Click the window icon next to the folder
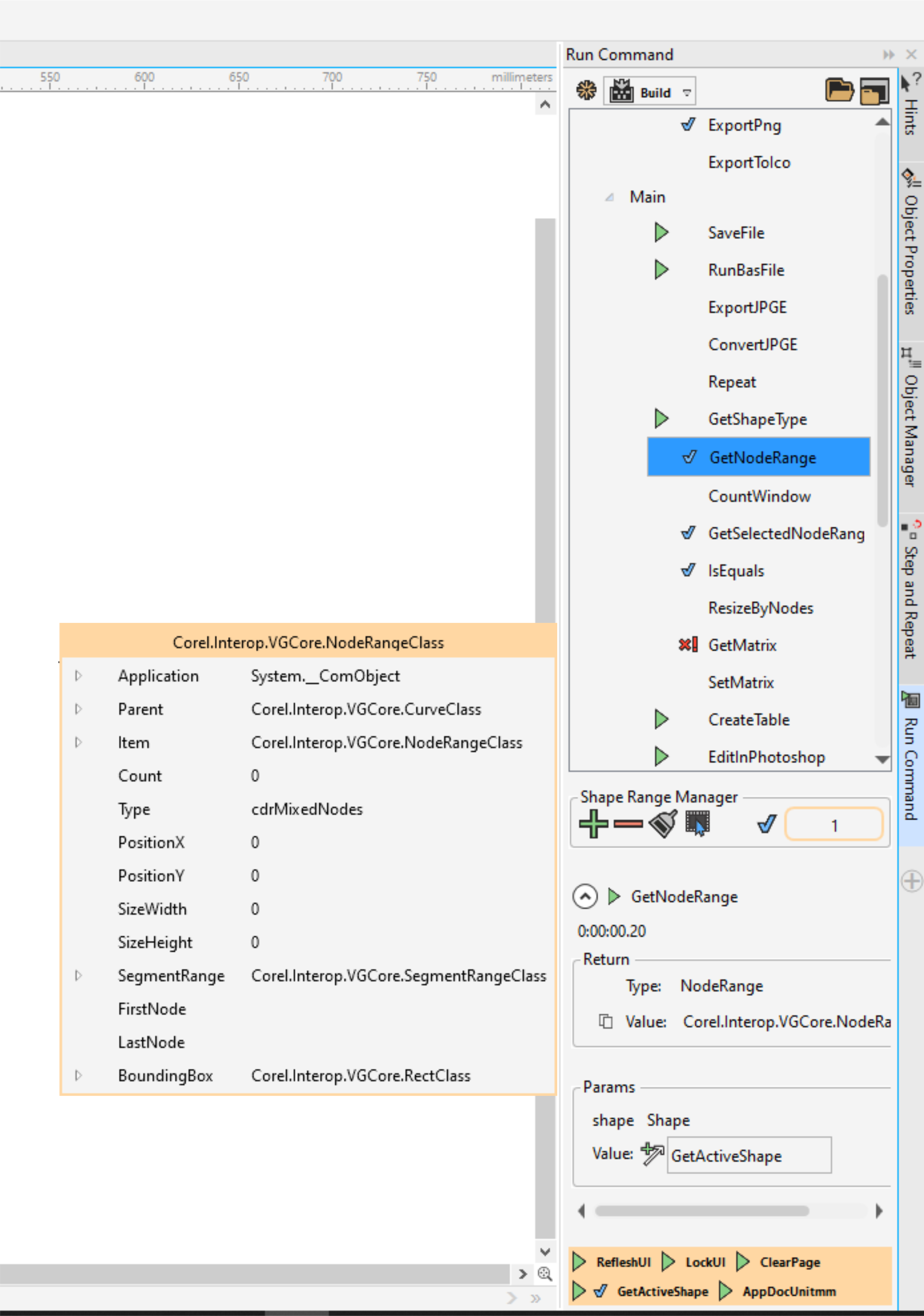 click(x=874, y=91)
